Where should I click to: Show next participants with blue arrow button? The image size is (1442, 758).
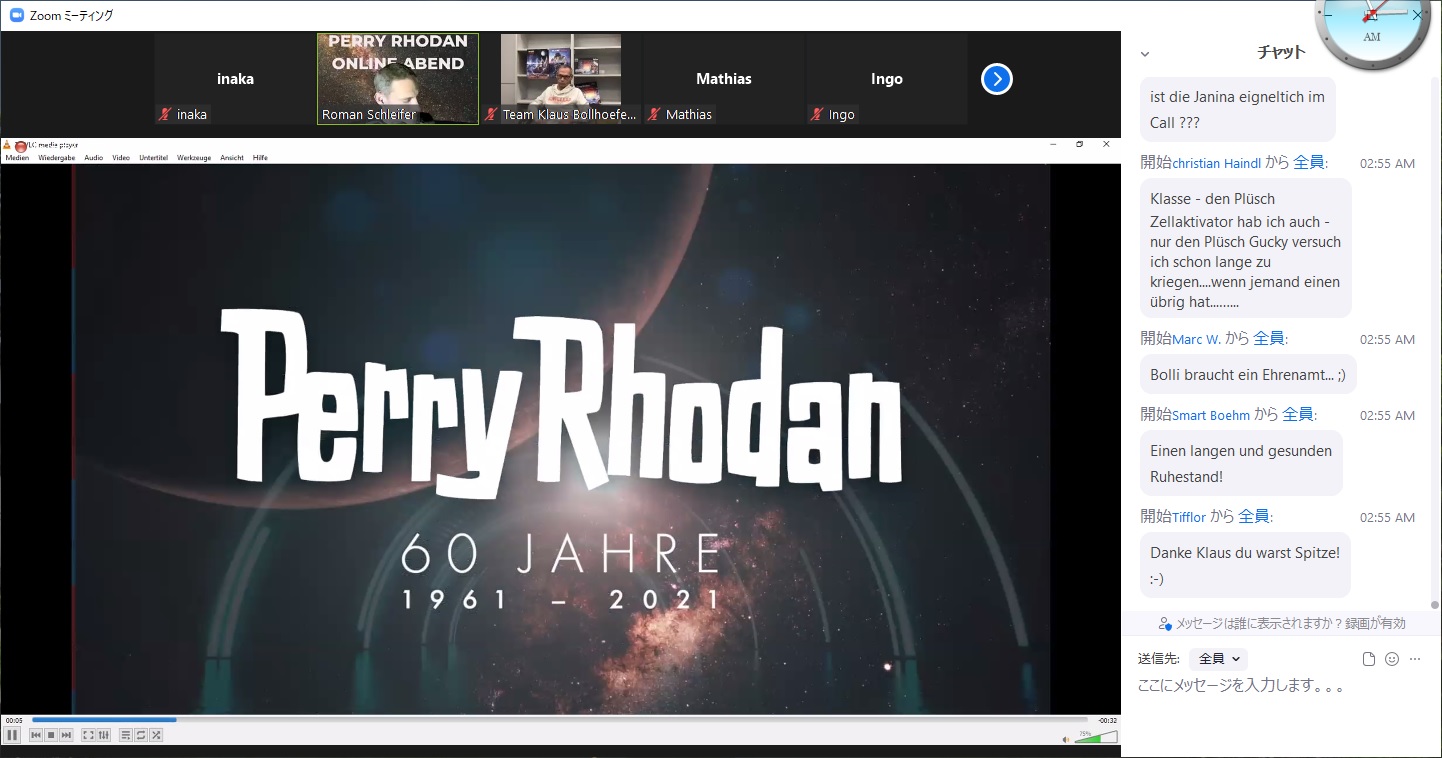pyautogui.click(x=996, y=79)
